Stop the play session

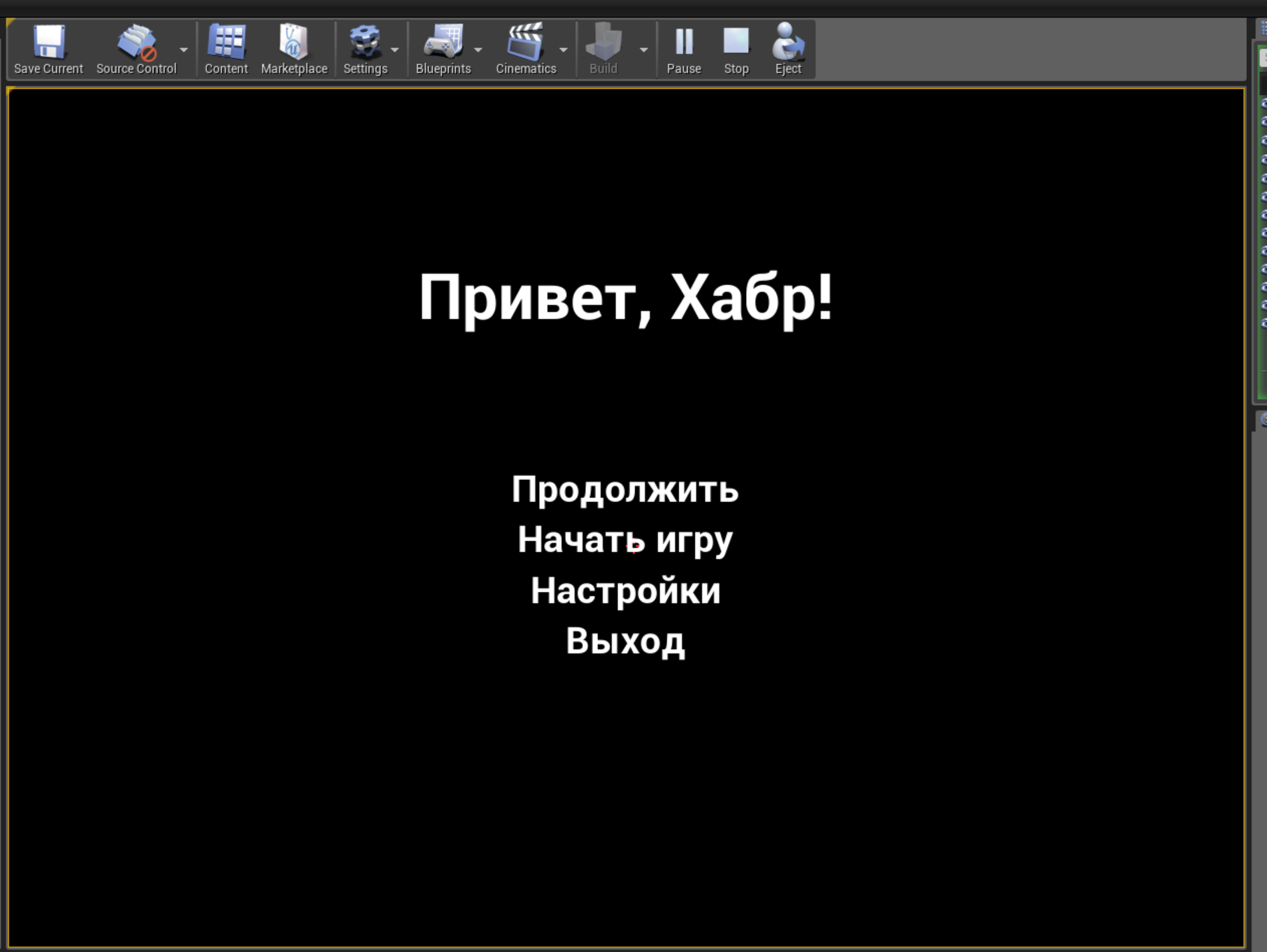coord(736,49)
